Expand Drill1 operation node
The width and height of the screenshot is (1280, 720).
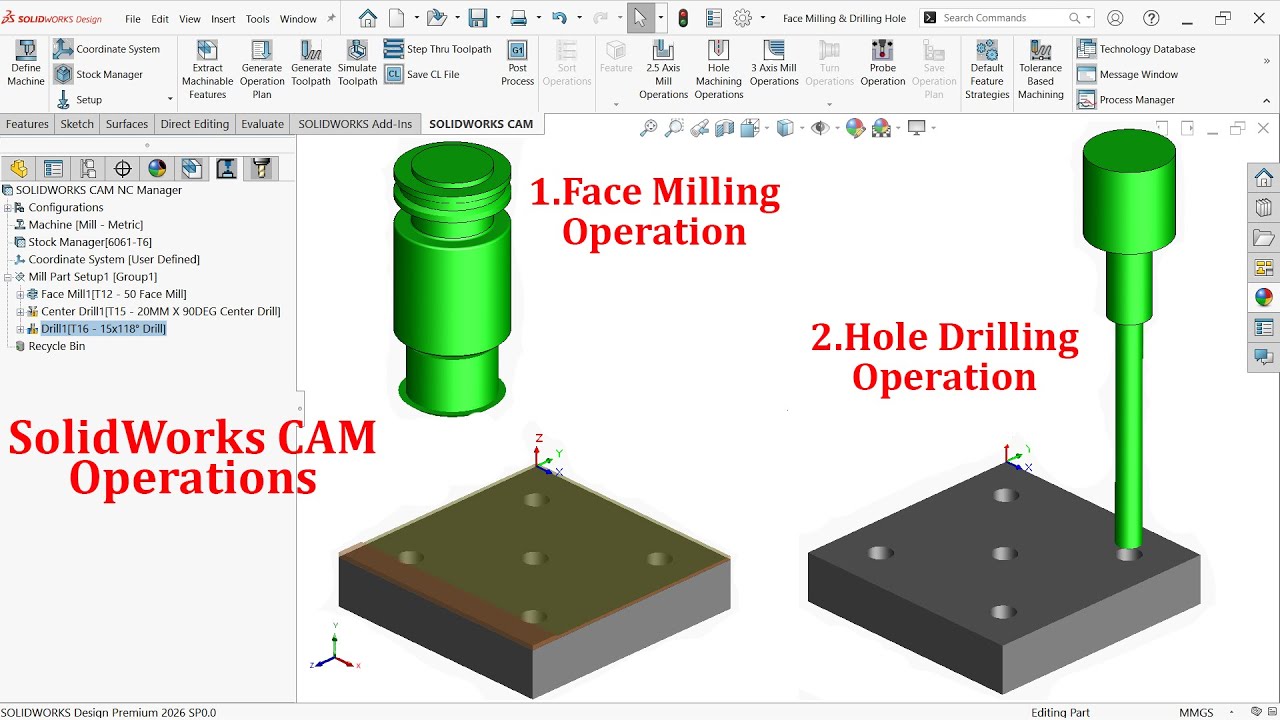pyautogui.click(x=20, y=329)
